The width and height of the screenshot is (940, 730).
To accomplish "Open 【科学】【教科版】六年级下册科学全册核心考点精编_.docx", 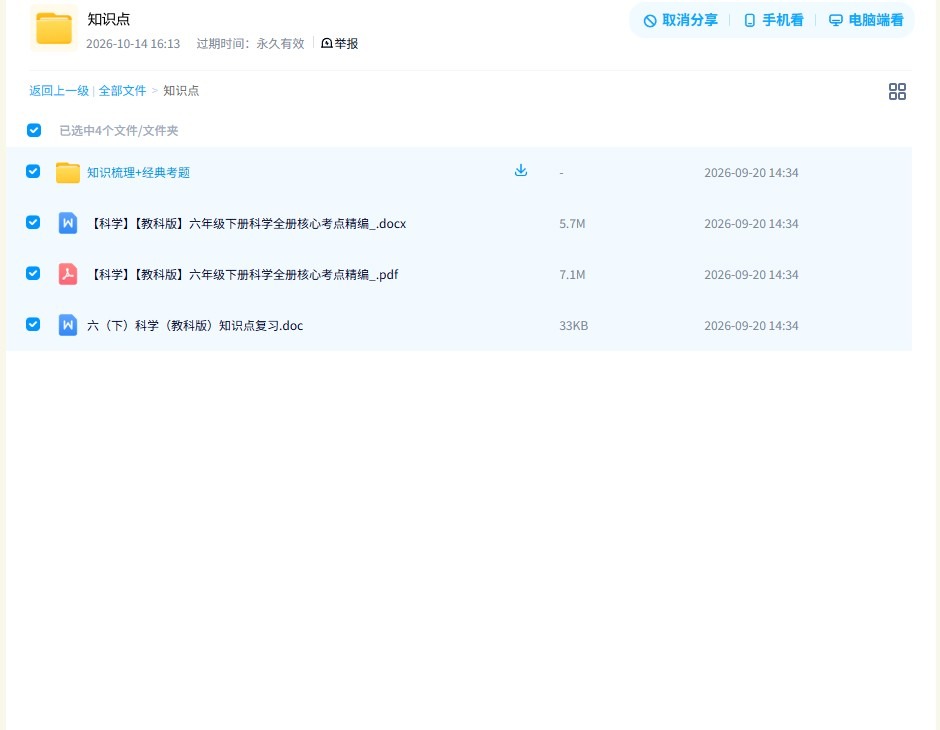I will (x=247, y=224).
